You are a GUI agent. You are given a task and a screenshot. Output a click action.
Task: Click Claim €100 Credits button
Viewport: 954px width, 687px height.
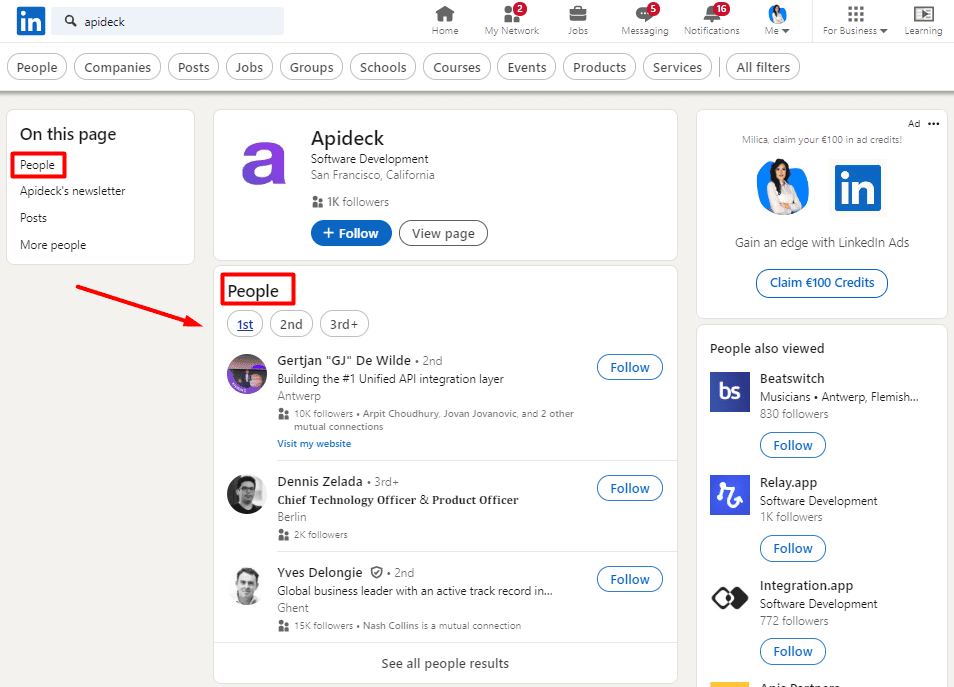coord(821,283)
